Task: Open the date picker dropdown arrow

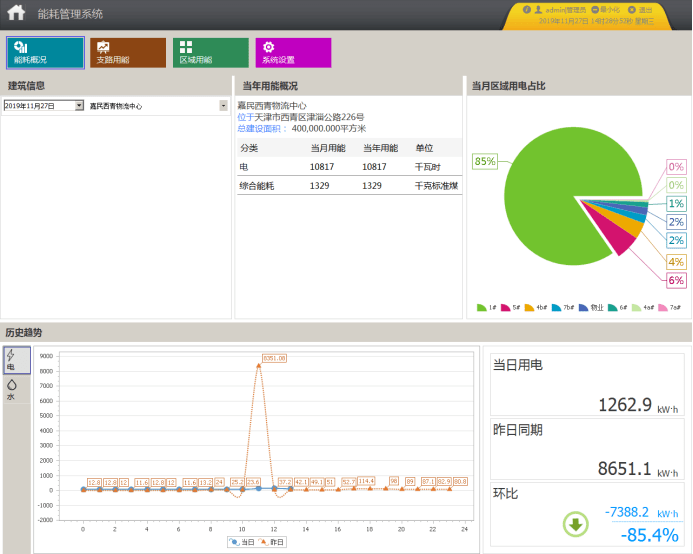Action: tap(79, 105)
